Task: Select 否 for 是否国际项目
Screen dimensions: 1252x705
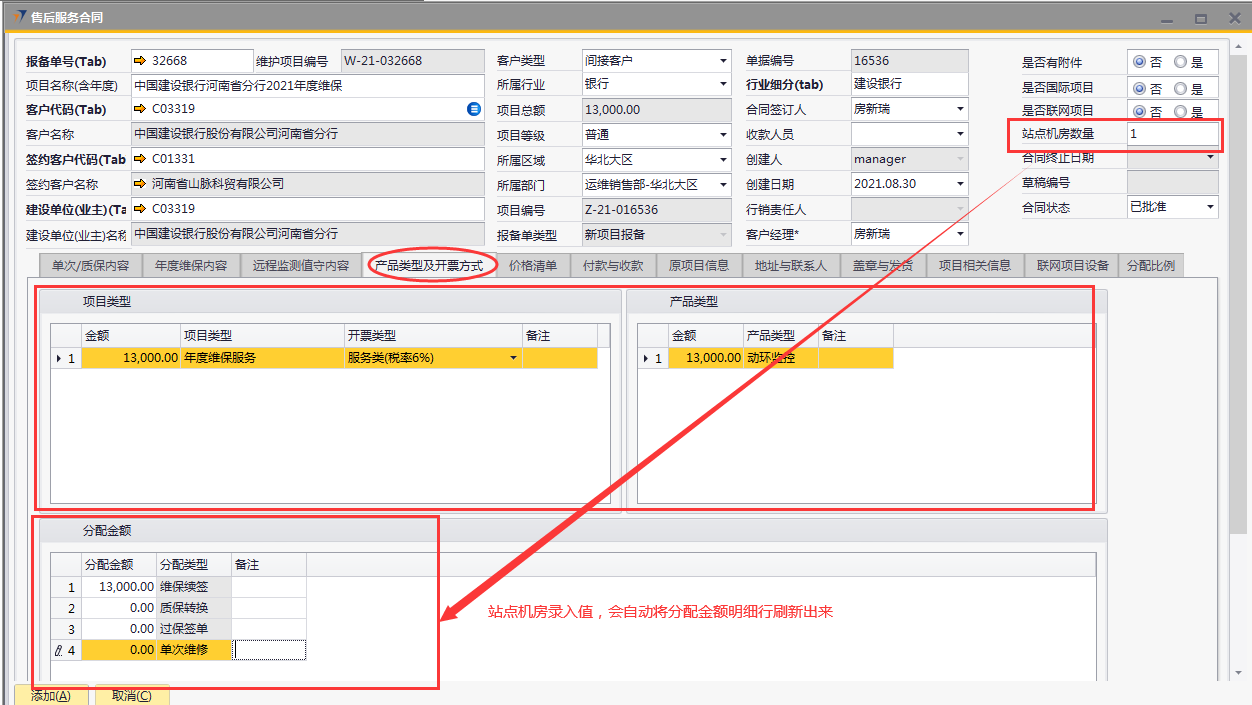Action: (x=1139, y=88)
